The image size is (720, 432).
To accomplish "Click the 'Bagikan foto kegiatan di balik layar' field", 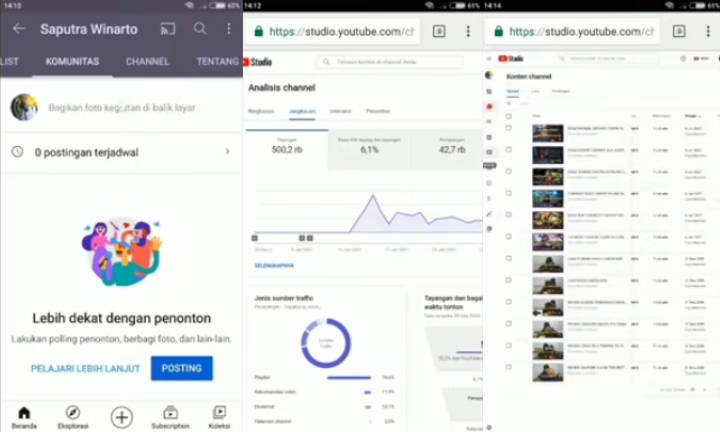I will click(x=122, y=108).
